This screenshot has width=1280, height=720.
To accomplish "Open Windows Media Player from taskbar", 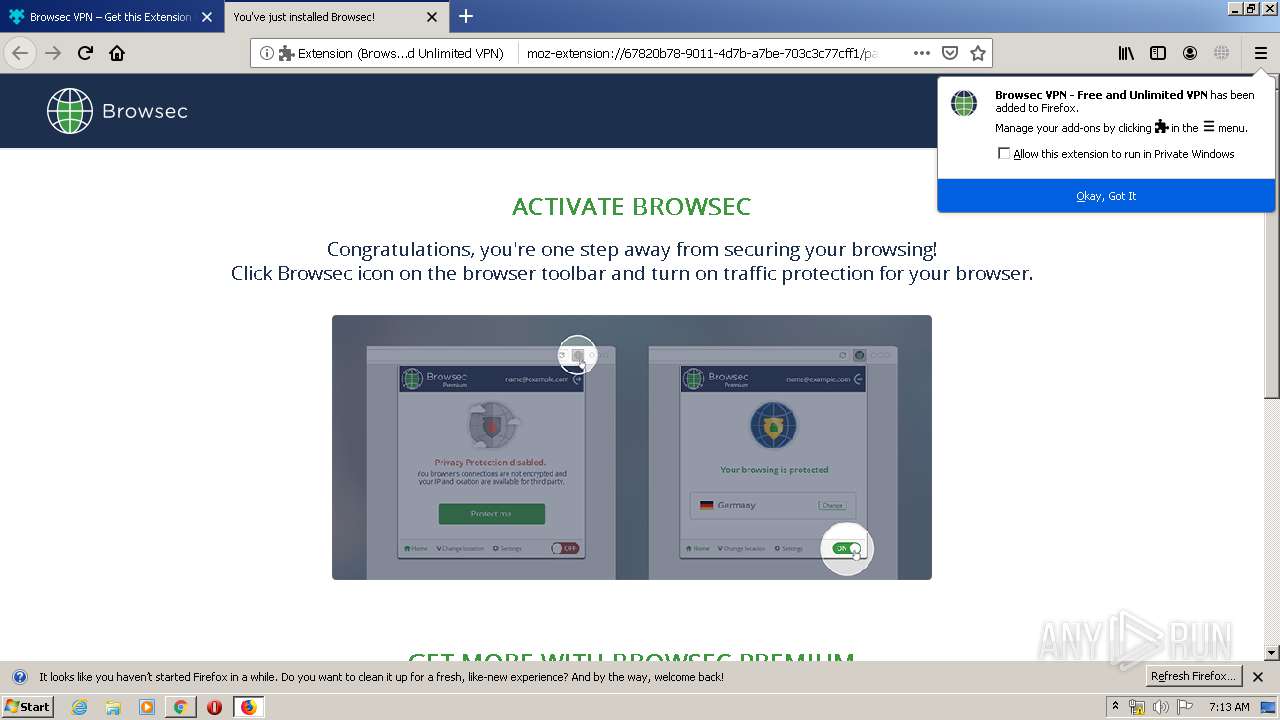I will click(x=147, y=707).
